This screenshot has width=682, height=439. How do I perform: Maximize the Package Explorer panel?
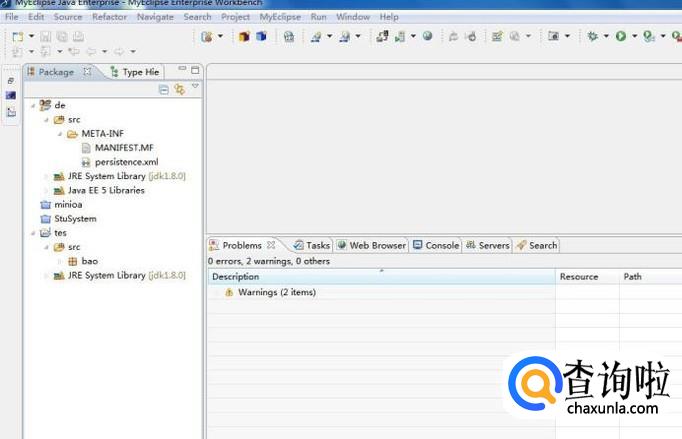[195, 70]
